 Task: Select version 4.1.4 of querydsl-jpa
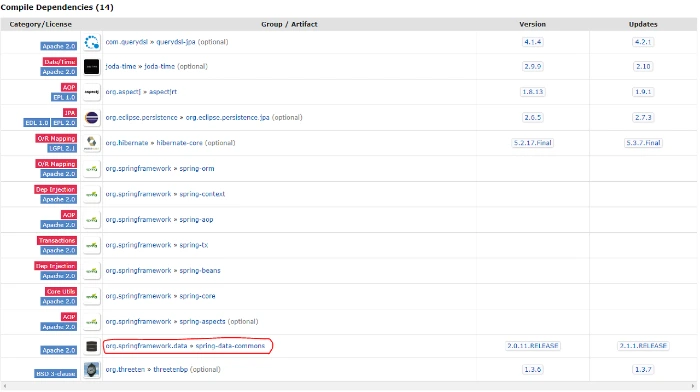[533, 42]
